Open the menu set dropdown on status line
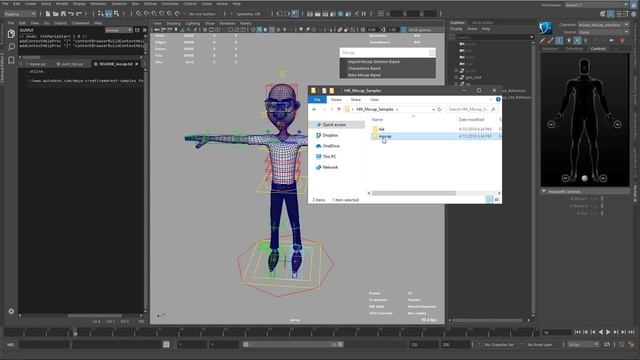 coord(20,13)
